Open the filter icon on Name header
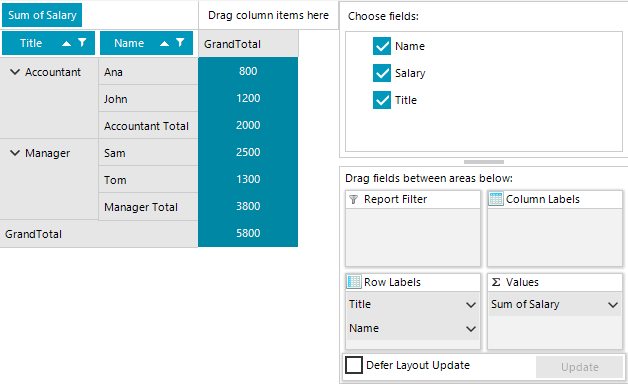Image resolution: width=628 pixels, height=384 pixels. pos(180,42)
